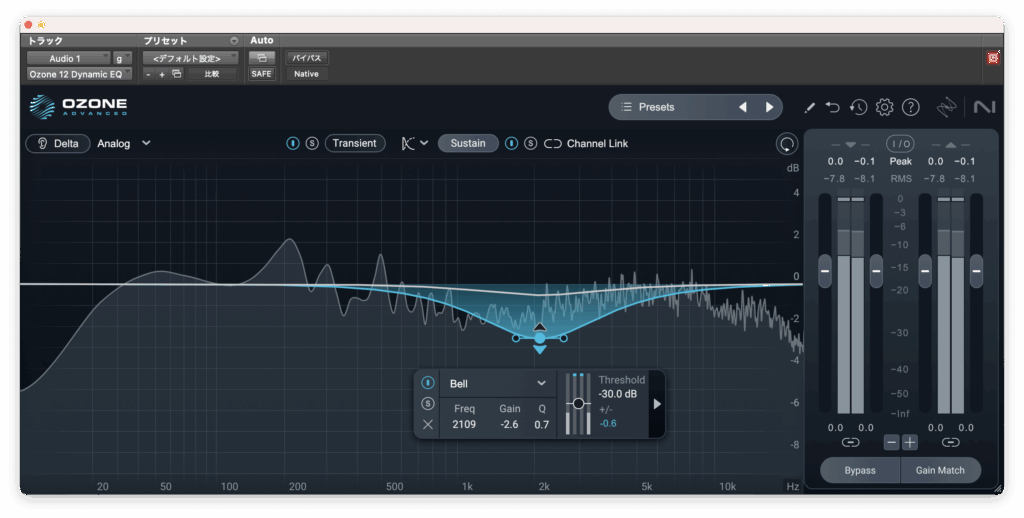Open the Analog mode dropdown
This screenshot has width=1024, height=518.
point(124,143)
